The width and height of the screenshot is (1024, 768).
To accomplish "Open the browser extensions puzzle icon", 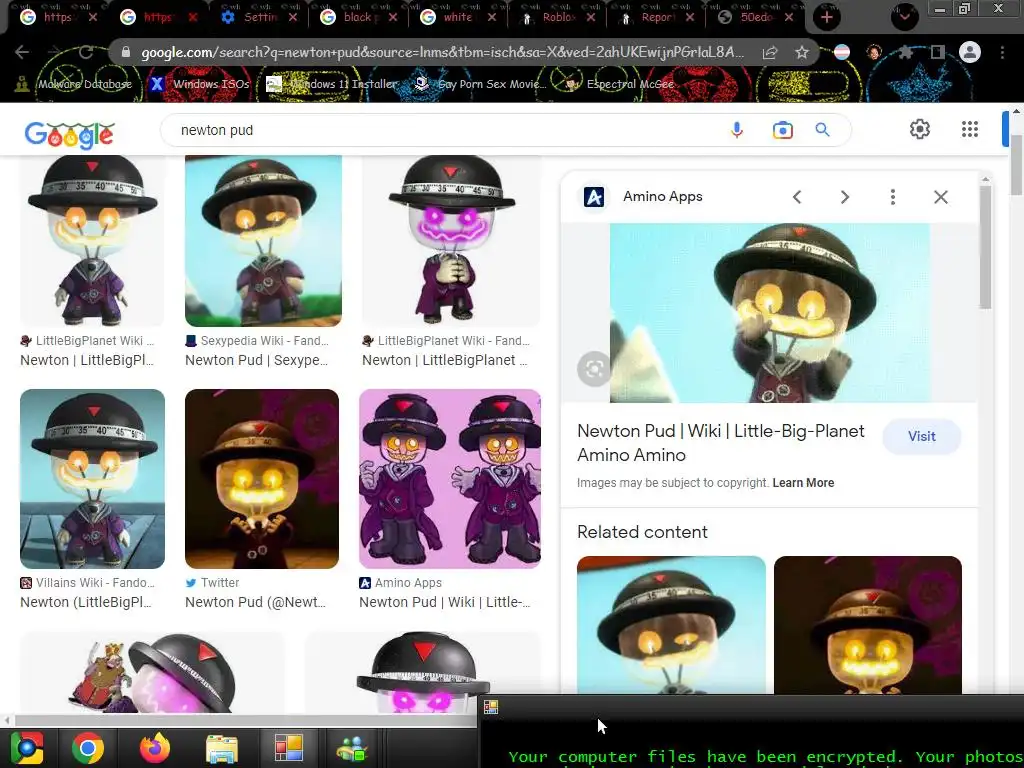I will pos(906,52).
